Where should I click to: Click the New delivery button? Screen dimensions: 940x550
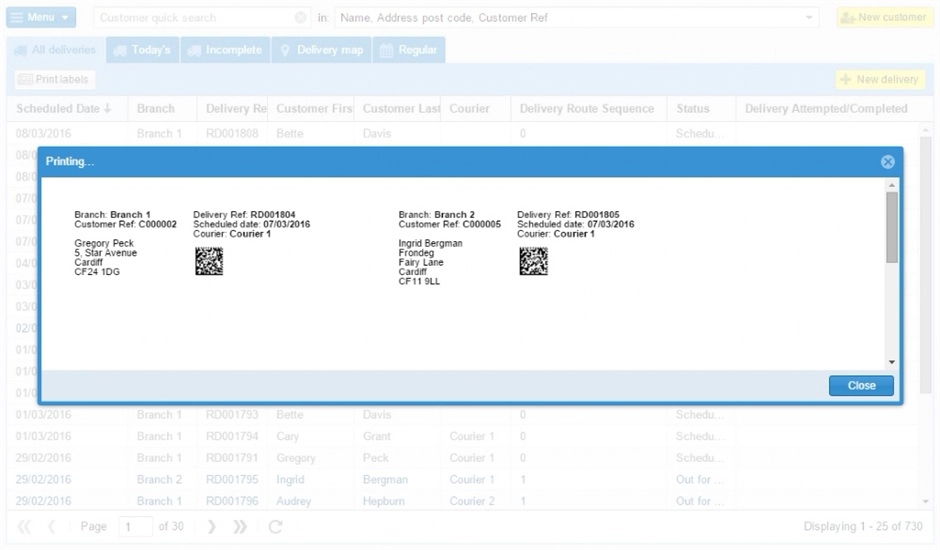(x=880, y=79)
